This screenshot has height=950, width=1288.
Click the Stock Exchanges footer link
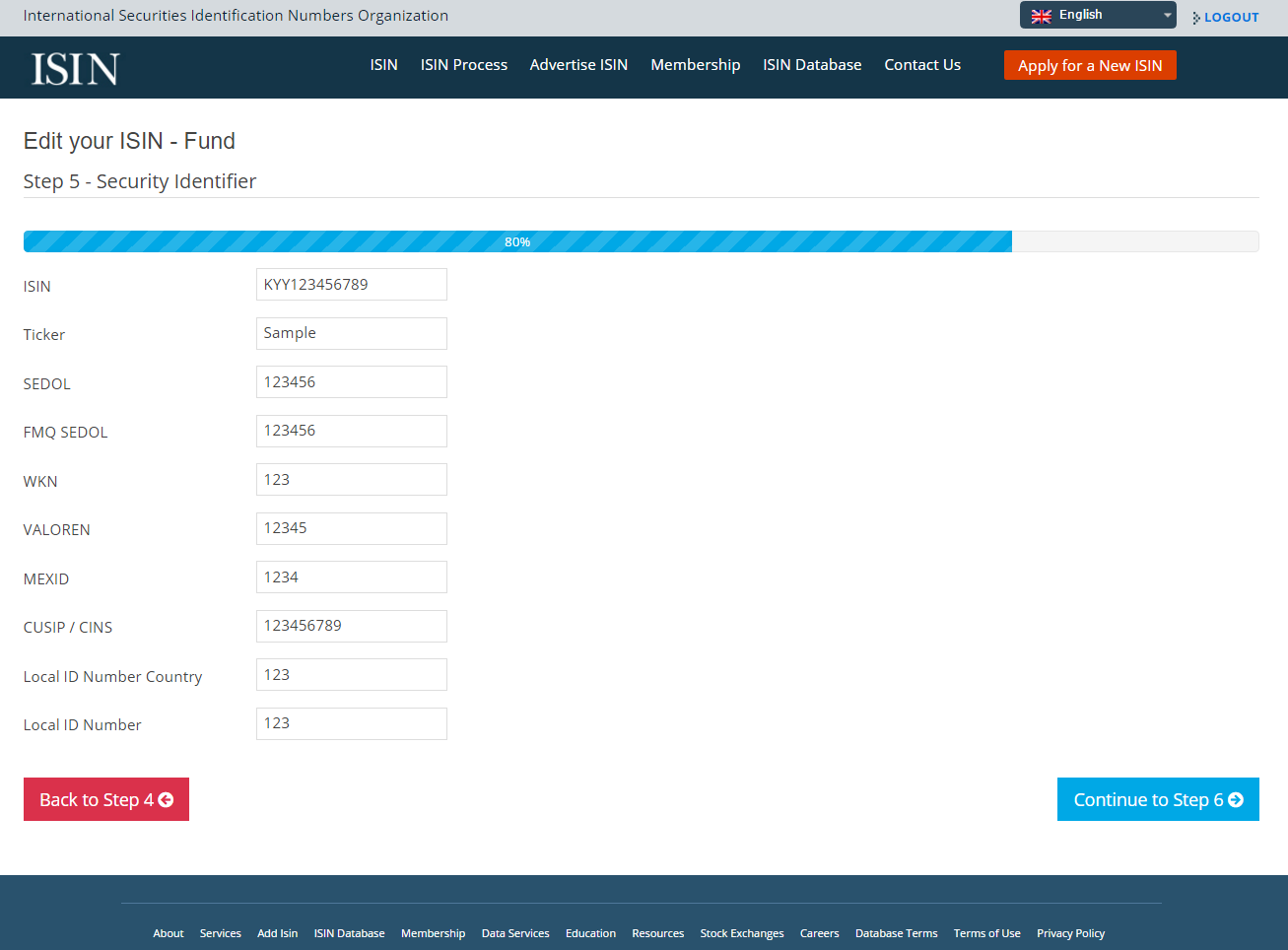coord(742,933)
